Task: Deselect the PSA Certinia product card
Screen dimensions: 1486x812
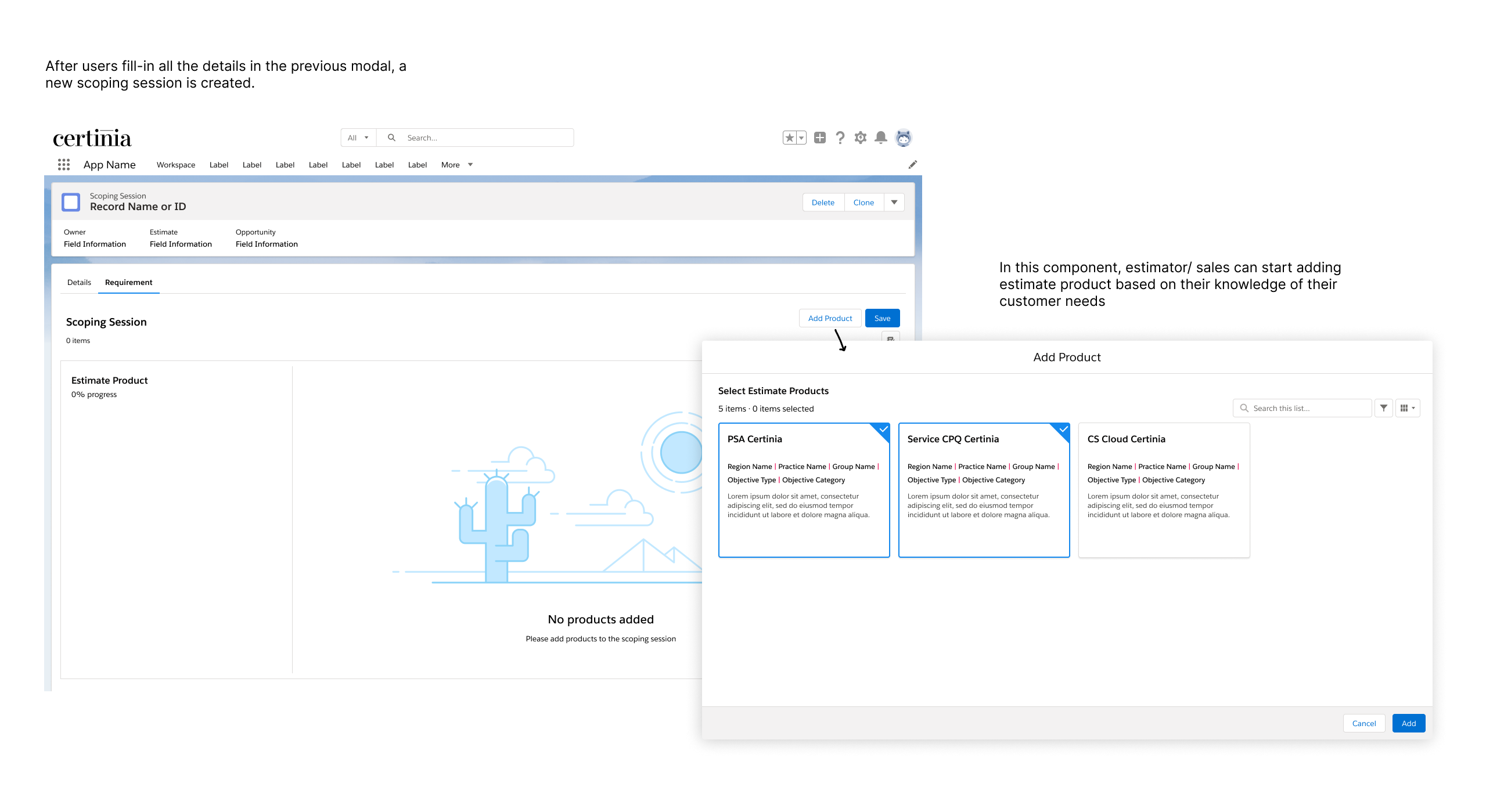Action: point(804,490)
